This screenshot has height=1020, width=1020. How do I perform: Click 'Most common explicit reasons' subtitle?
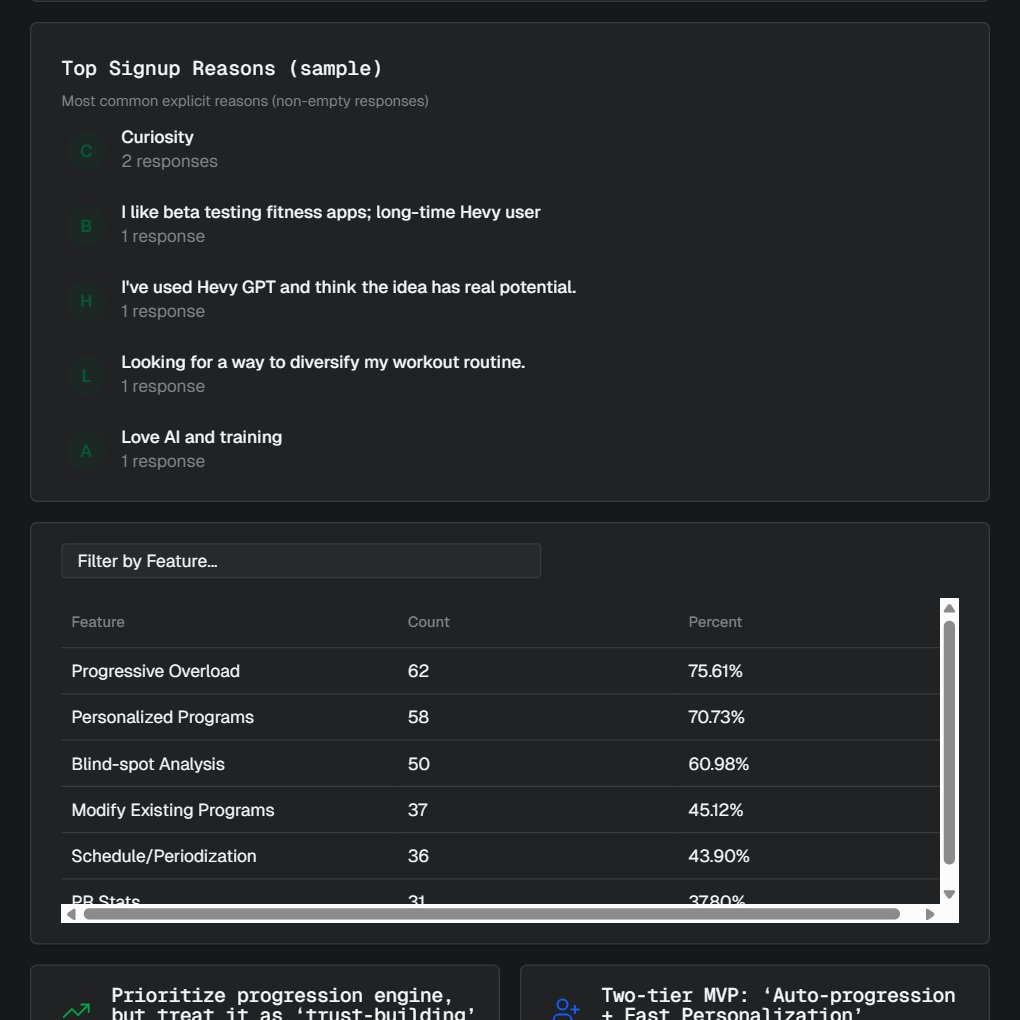point(245,101)
